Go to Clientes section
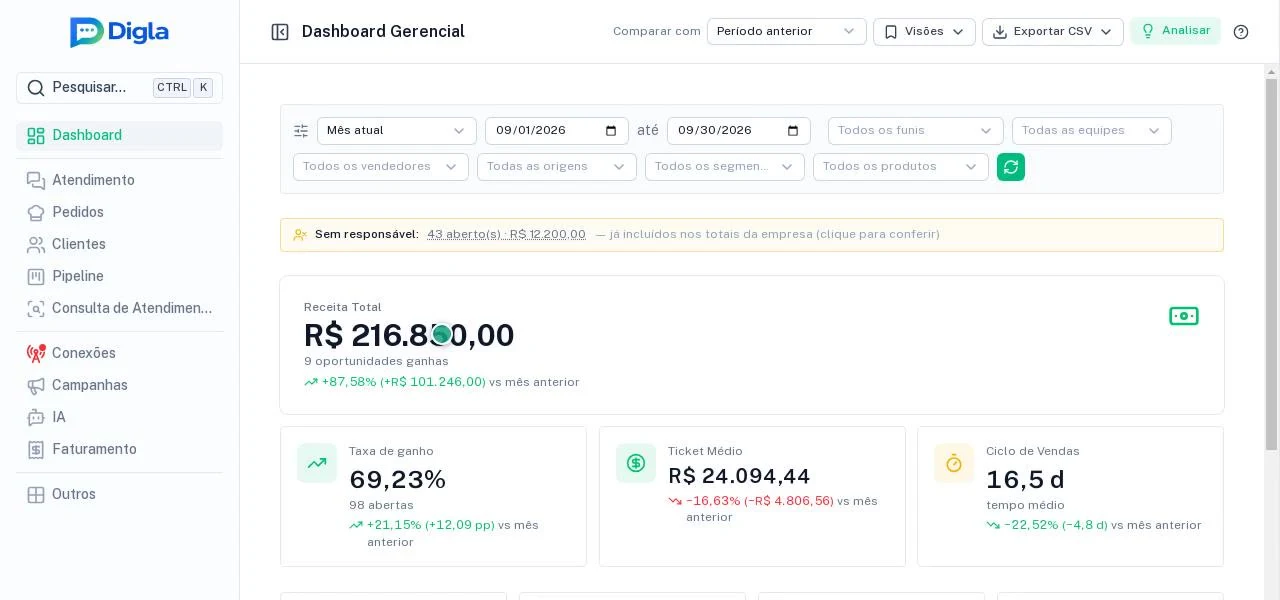The height and width of the screenshot is (600, 1280). coord(119,244)
